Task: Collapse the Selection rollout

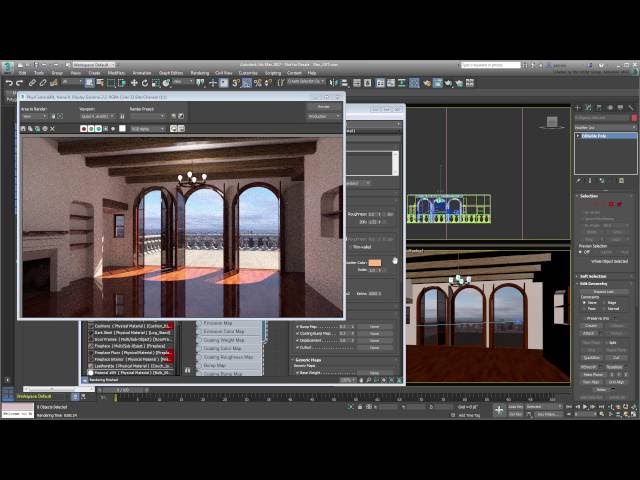Action: [x=588, y=196]
